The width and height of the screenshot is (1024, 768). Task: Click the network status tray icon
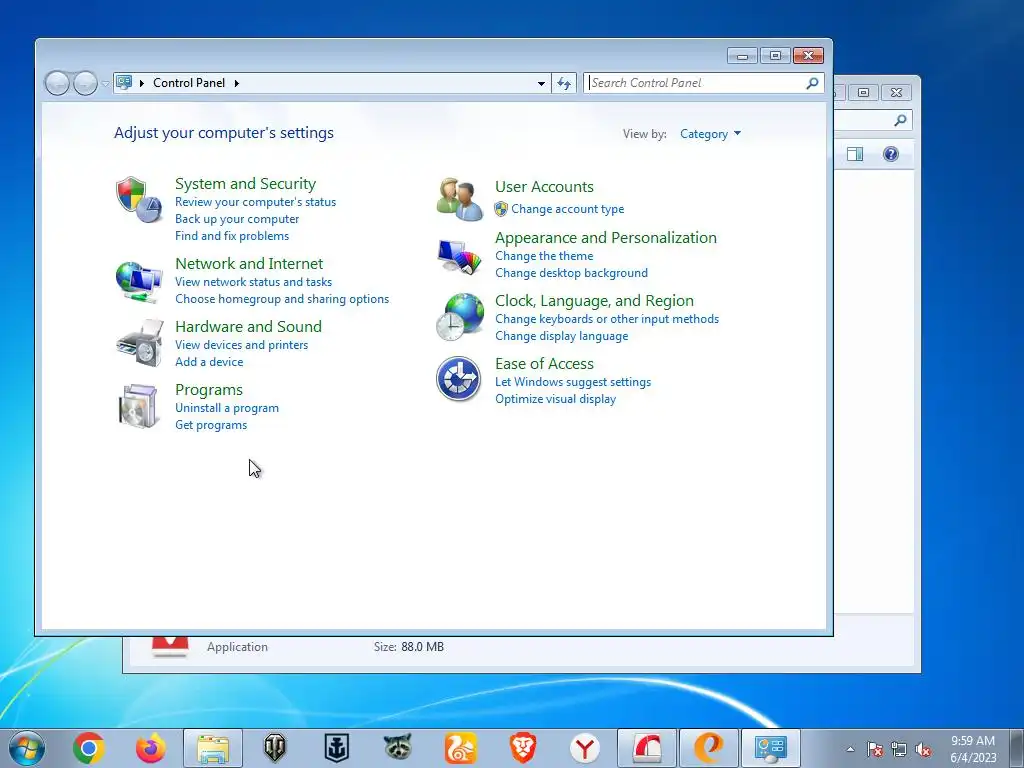pos(899,750)
